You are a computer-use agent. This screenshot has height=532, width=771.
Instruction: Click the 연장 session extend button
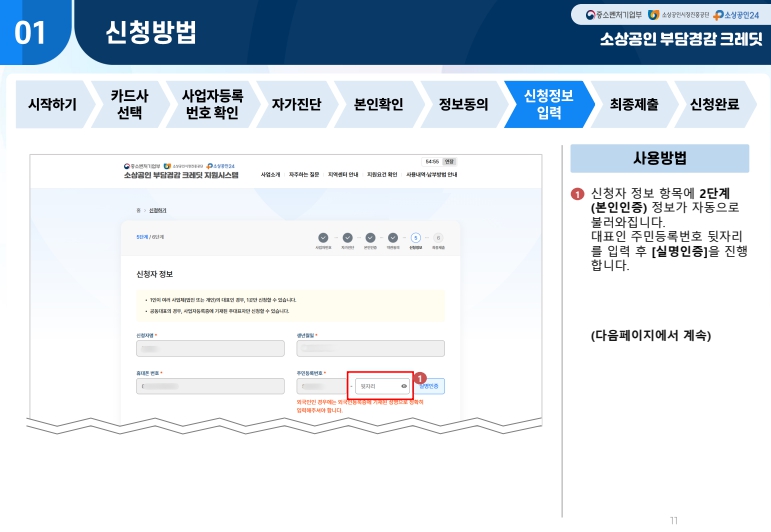pyautogui.click(x=449, y=161)
